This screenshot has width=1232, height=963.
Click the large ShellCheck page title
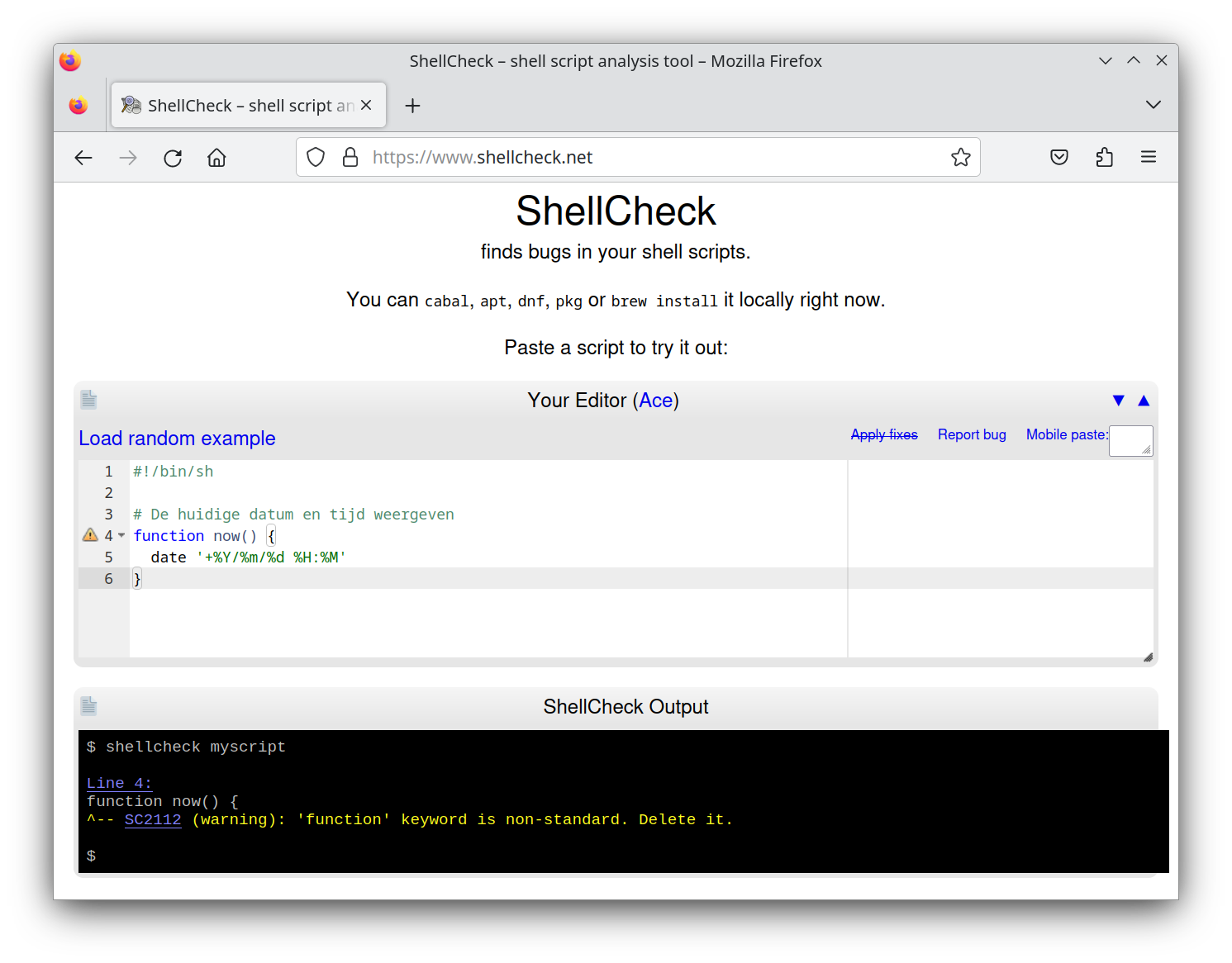tap(616, 211)
